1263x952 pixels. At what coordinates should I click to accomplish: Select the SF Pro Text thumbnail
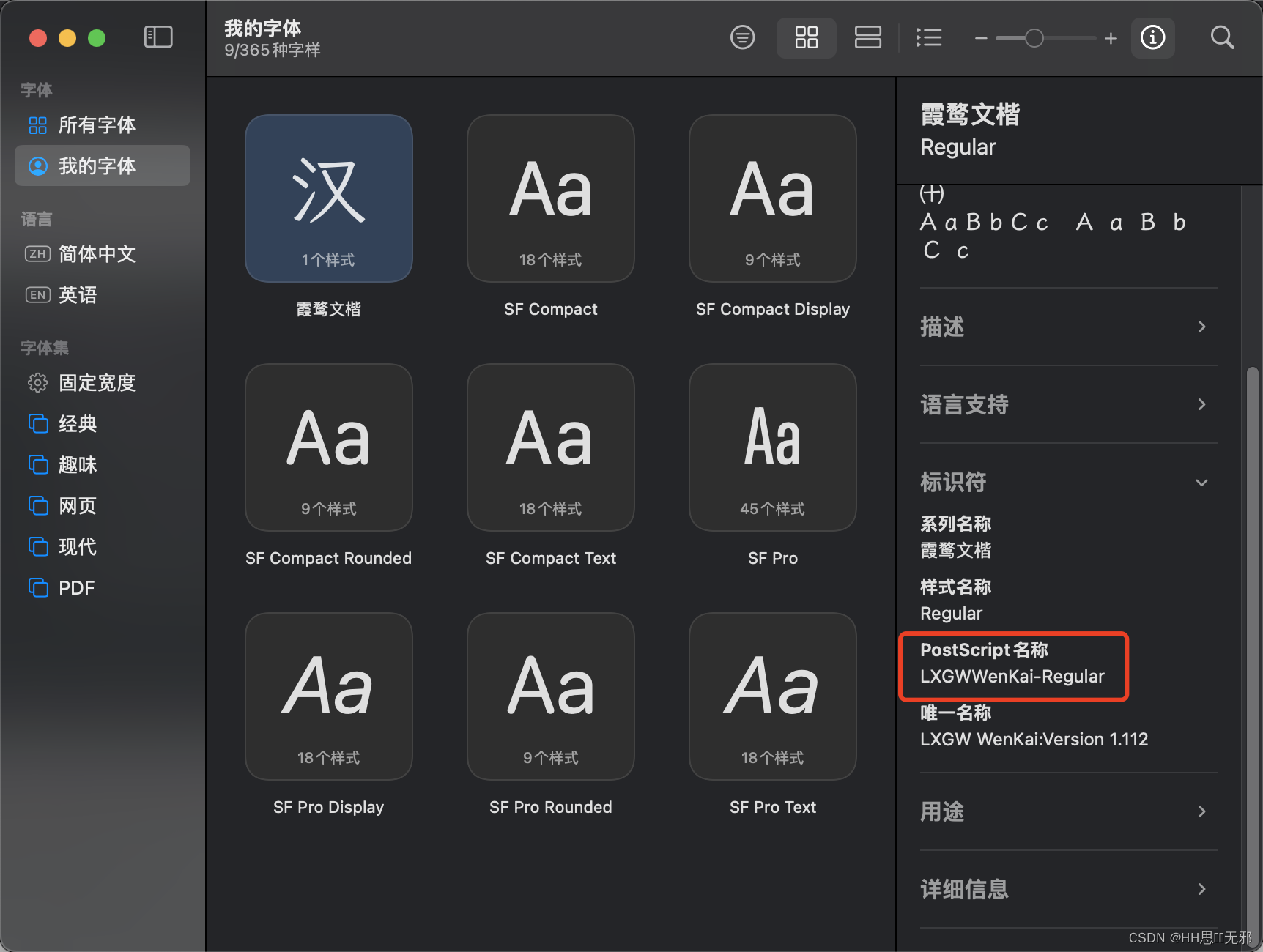773,696
